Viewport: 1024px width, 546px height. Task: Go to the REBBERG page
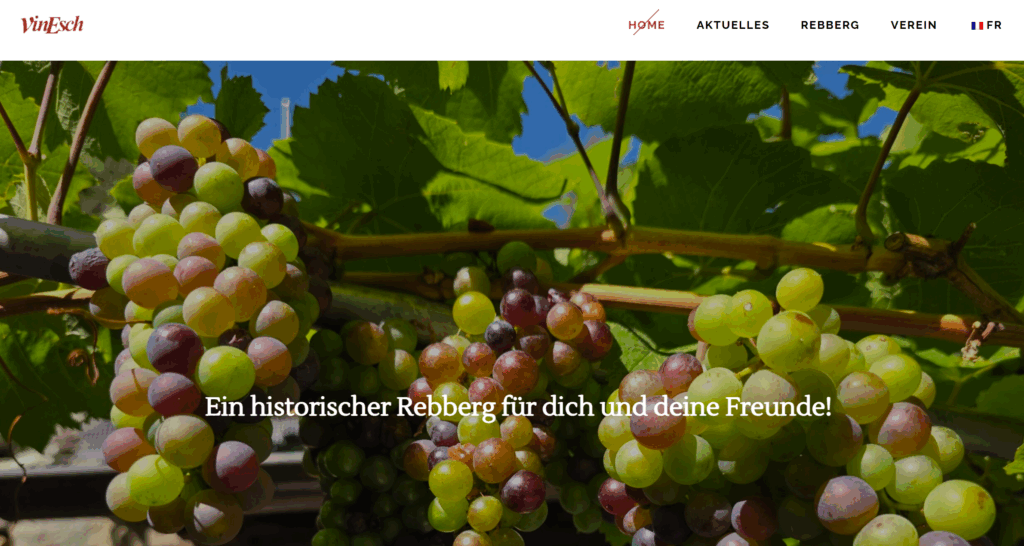[830, 25]
